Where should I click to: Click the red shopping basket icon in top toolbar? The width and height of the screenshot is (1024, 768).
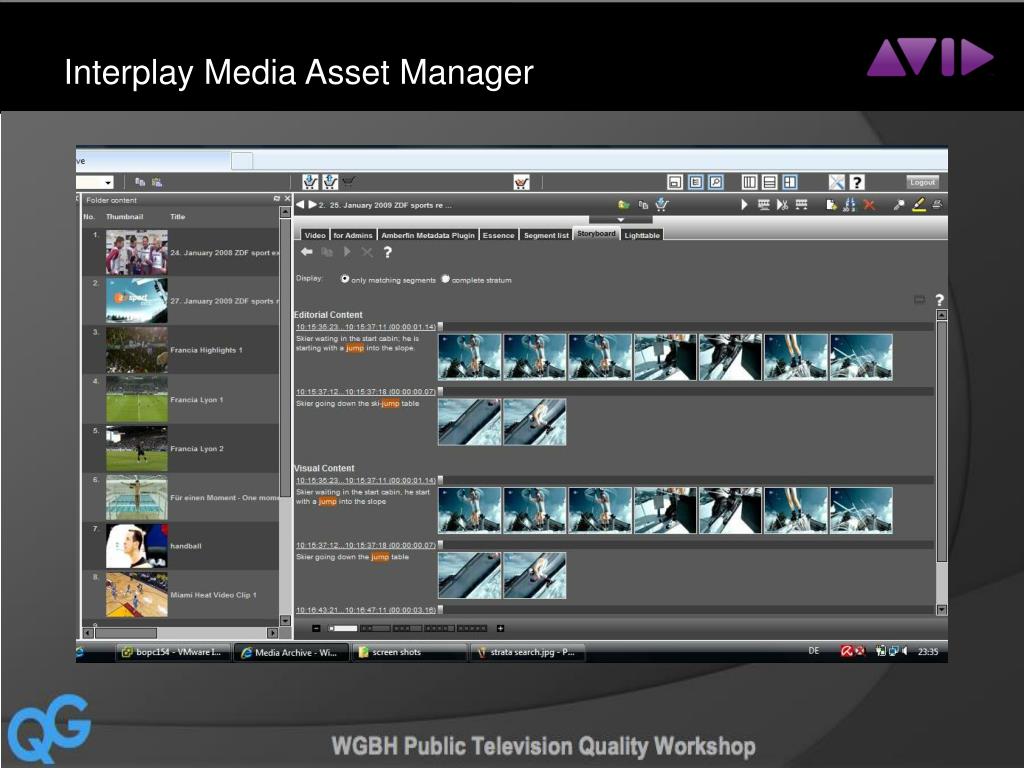point(521,182)
